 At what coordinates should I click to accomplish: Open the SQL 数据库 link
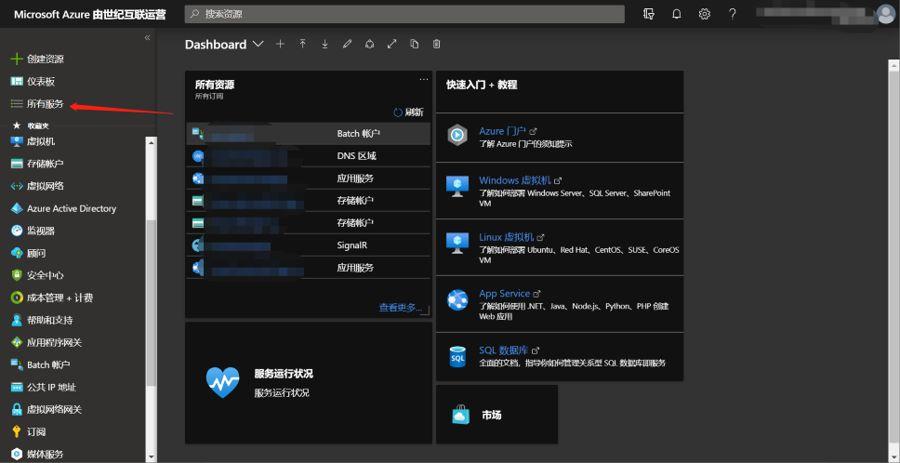pos(504,350)
